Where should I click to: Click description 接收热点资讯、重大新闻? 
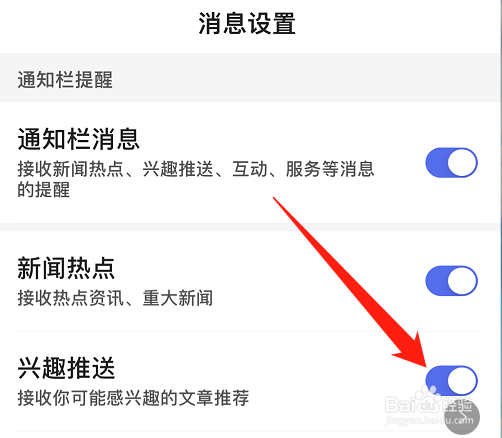coord(115,298)
